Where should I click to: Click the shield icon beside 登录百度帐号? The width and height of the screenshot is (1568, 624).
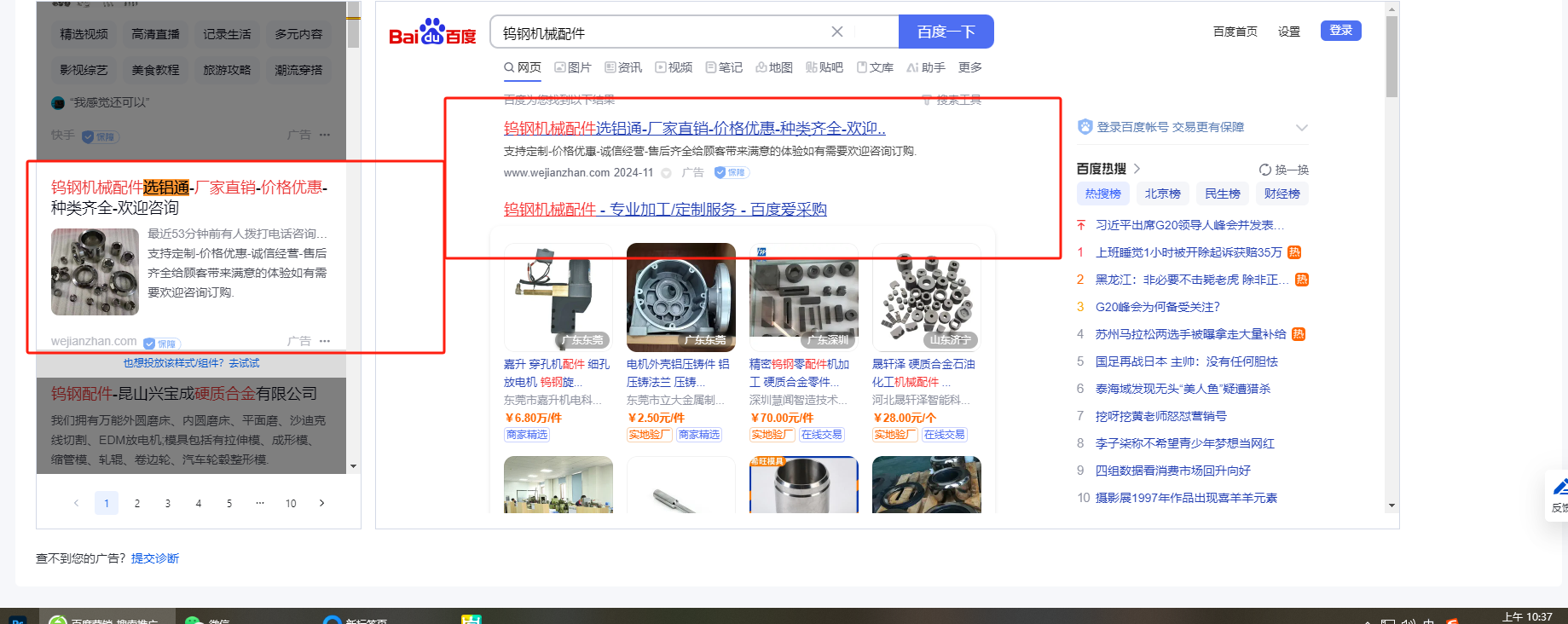coord(1085,127)
